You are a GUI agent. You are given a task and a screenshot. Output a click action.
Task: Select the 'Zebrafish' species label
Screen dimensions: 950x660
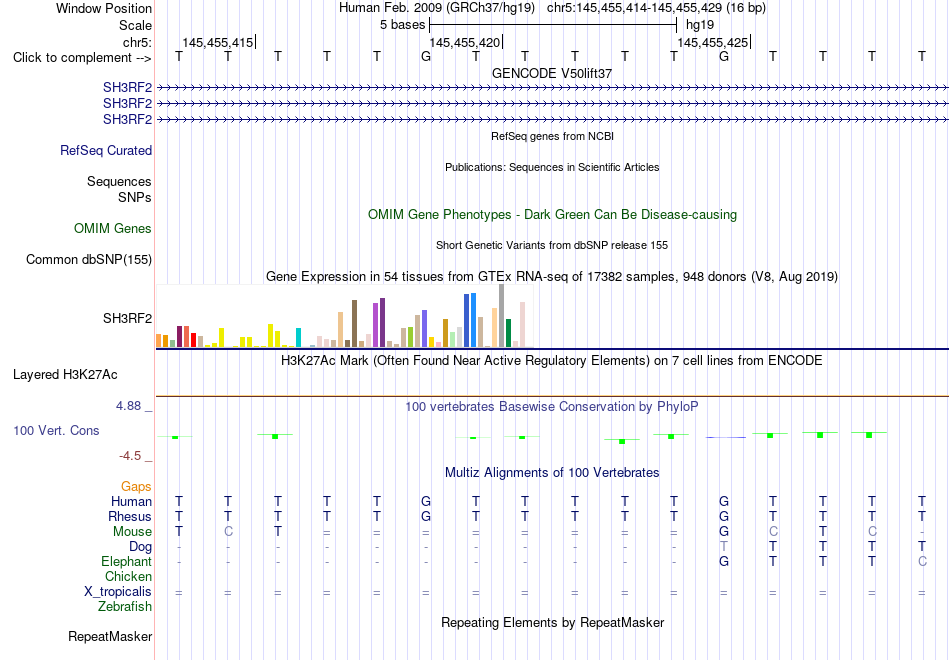[125, 606]
